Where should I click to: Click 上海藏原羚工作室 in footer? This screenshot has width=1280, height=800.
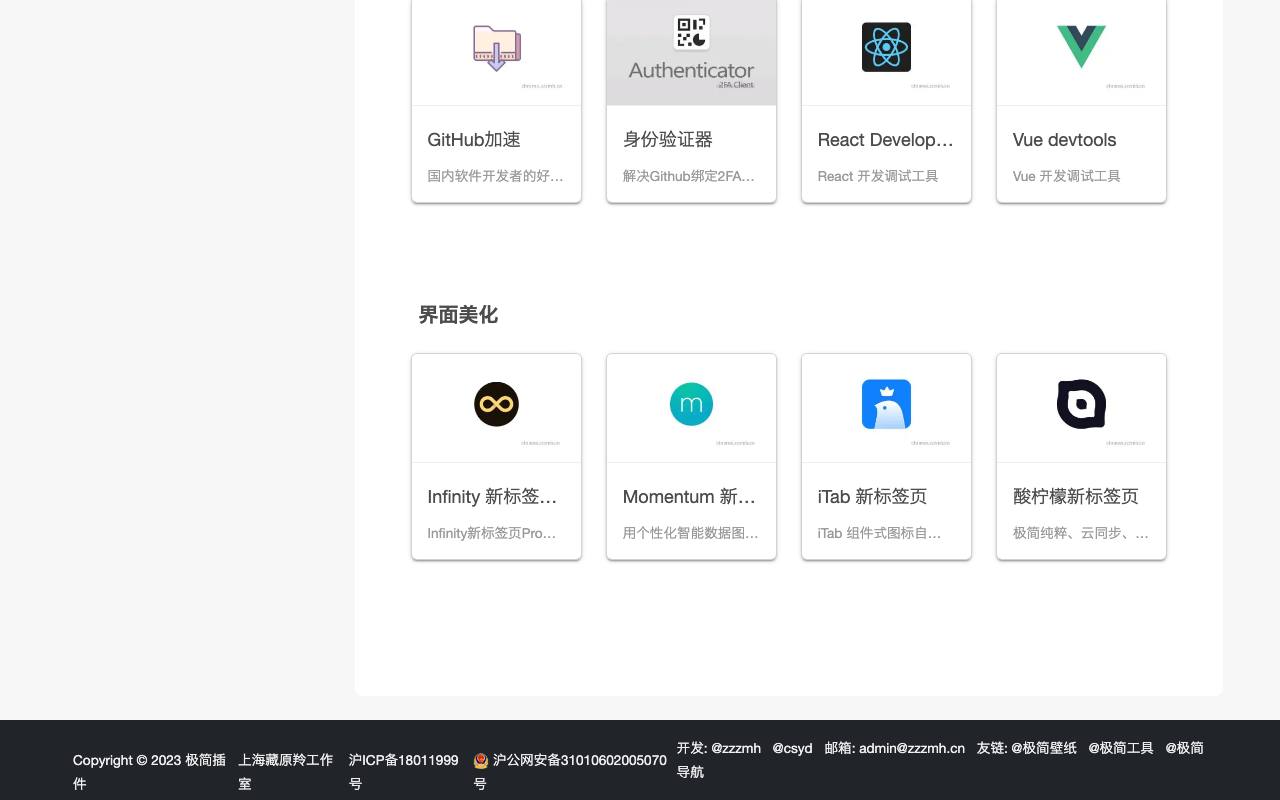point(286,772)
